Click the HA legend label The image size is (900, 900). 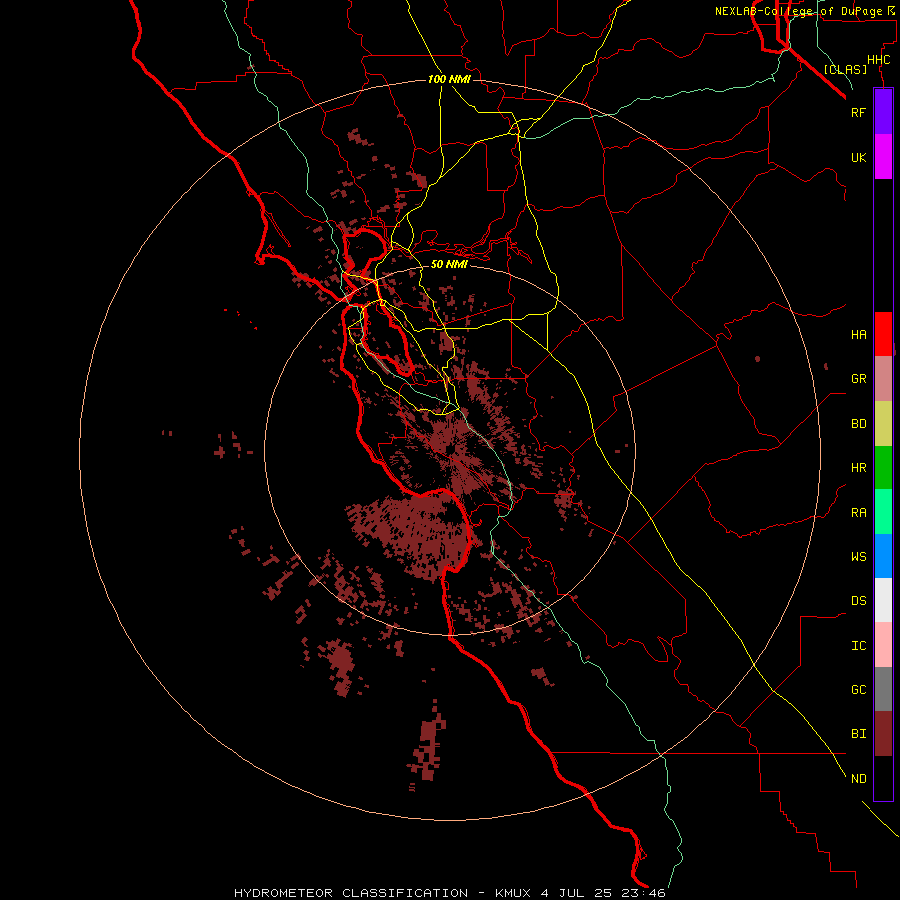858,334
